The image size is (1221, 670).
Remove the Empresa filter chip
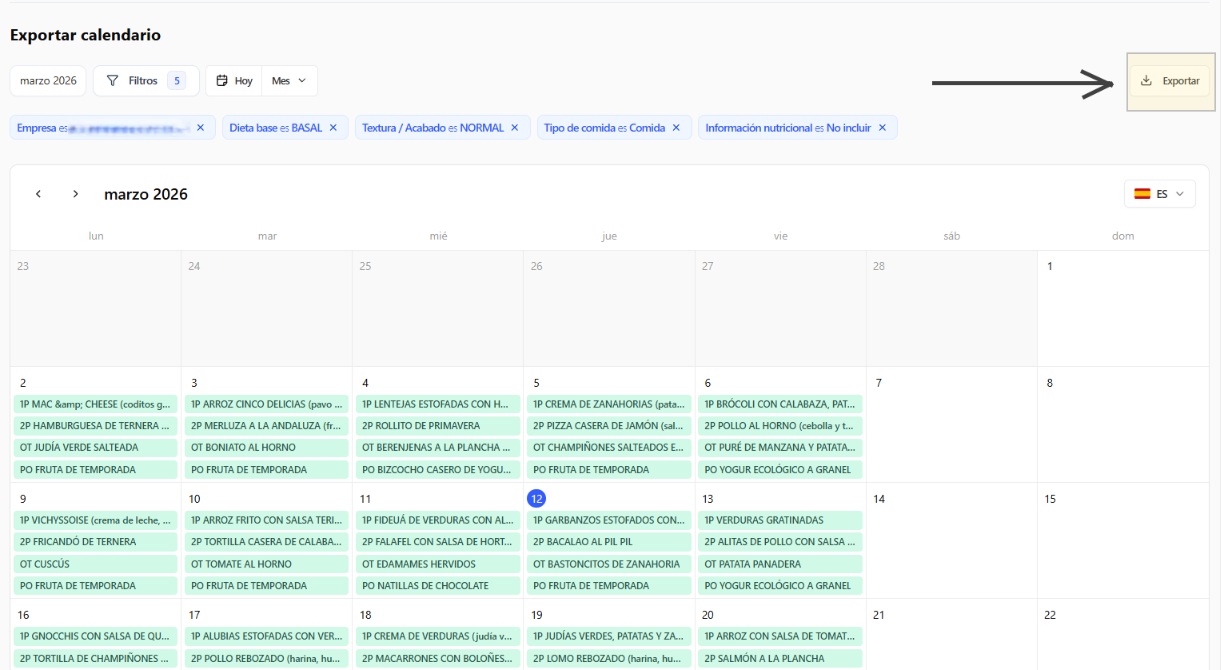pos(200,128)
